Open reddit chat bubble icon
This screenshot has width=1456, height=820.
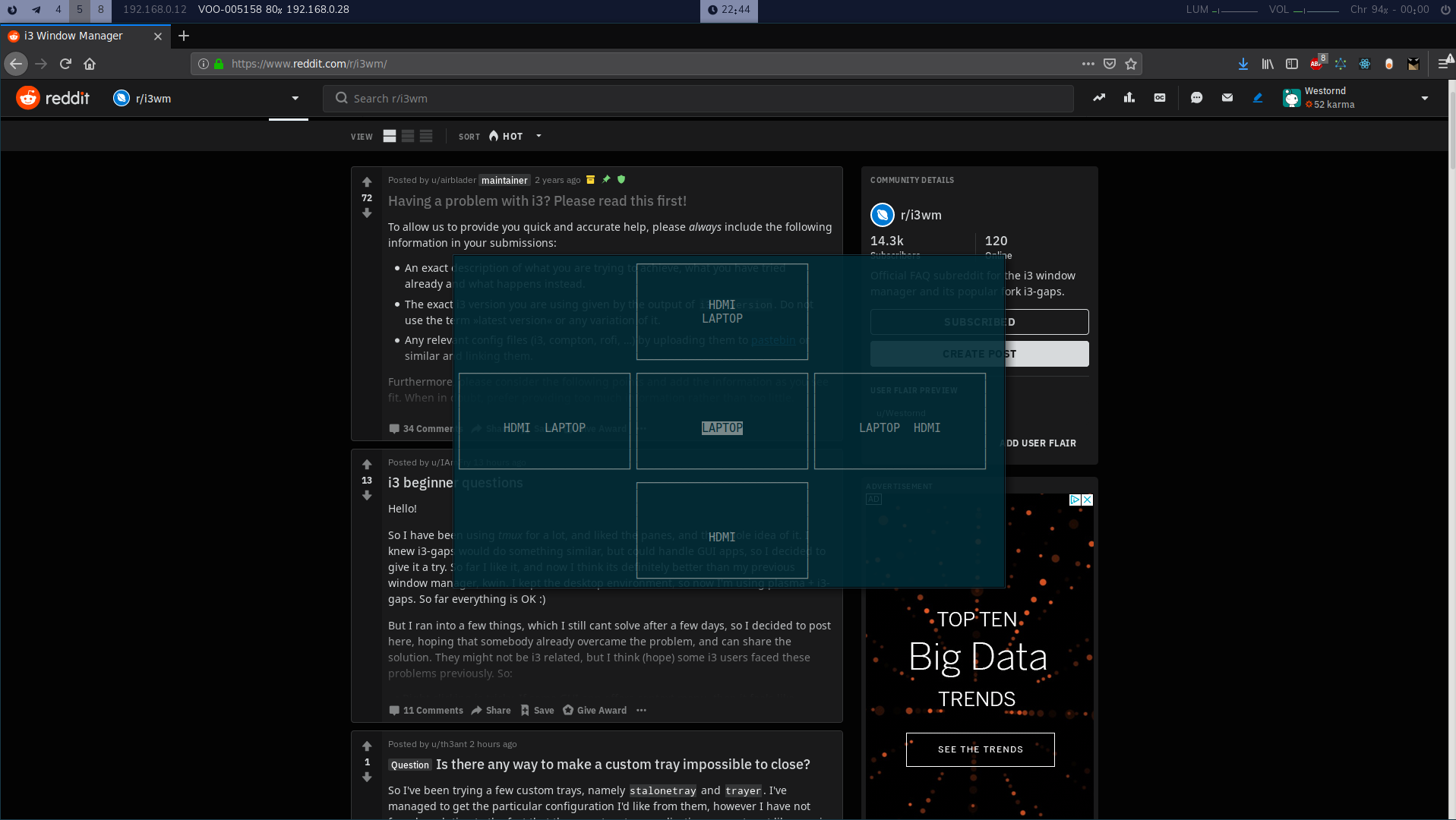point(1197,98)
